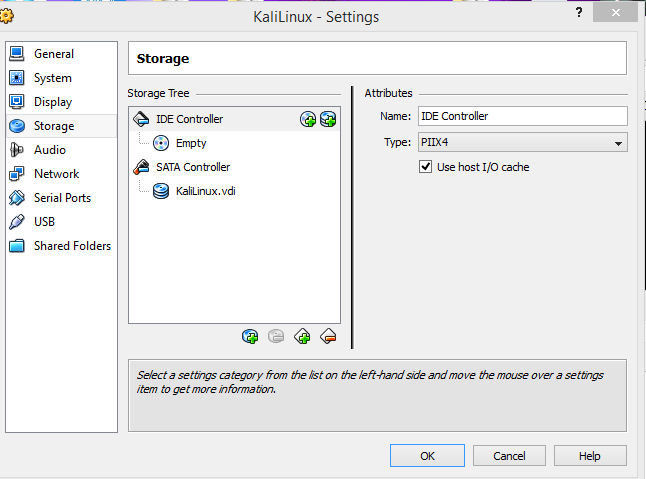Click the SATA Controller icon in the storage tree
Image resolution: width=646 pixels, height=479 pixels.
click(x=141, y=167)
